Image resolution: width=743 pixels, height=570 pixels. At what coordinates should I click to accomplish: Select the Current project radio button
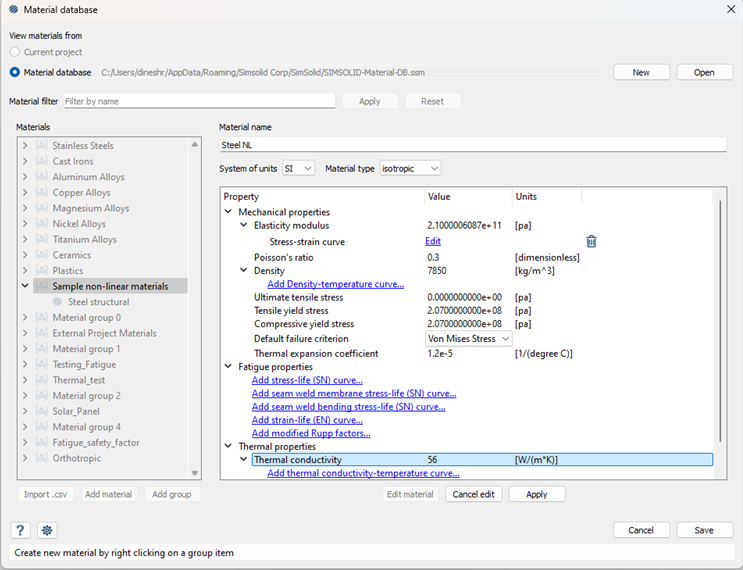click(x=15, y=52)
